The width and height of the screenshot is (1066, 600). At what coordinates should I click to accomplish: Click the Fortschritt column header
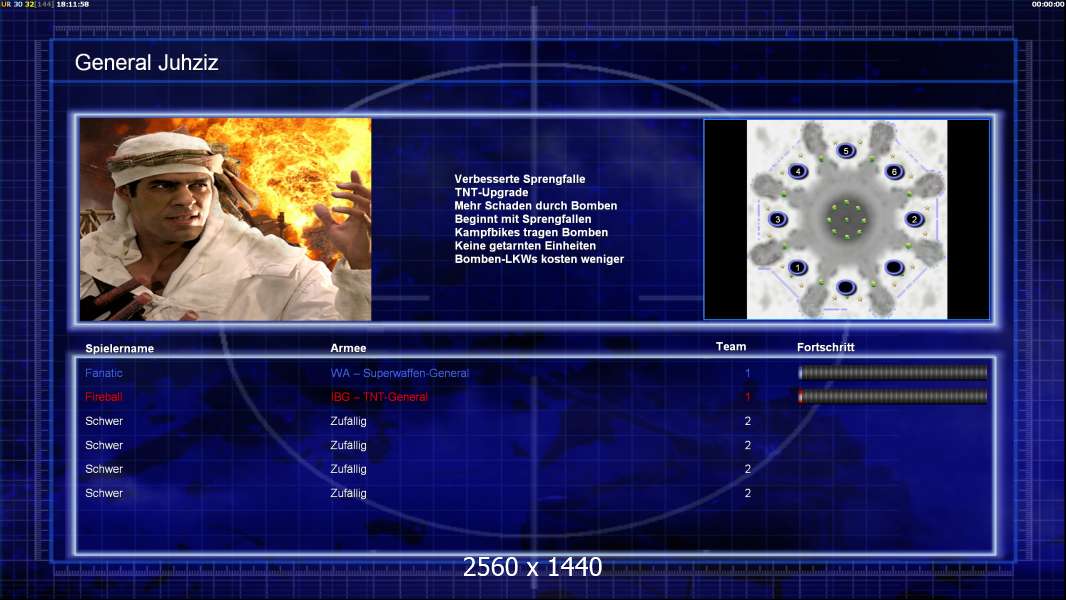[x=825, y=347]
